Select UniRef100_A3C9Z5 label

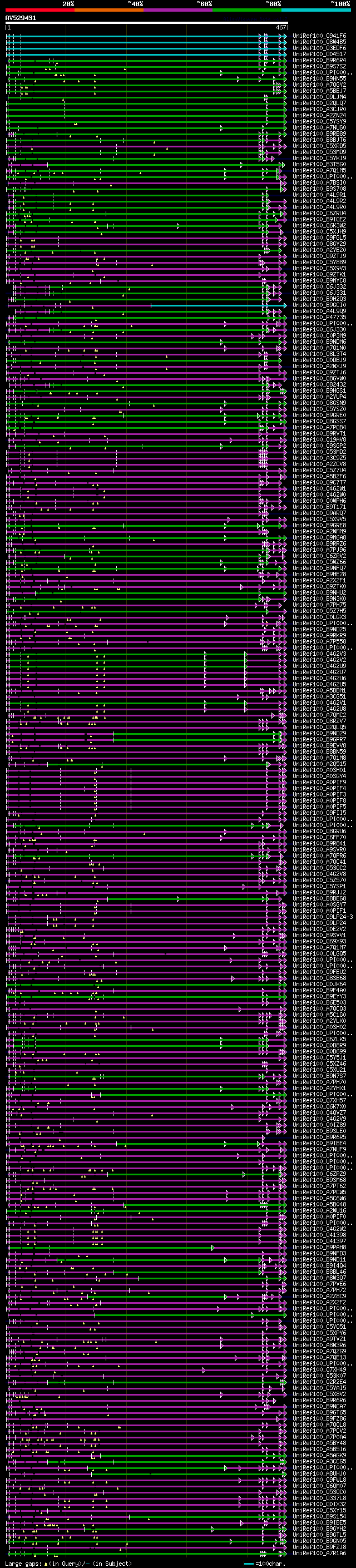click(x=319, y=458)
